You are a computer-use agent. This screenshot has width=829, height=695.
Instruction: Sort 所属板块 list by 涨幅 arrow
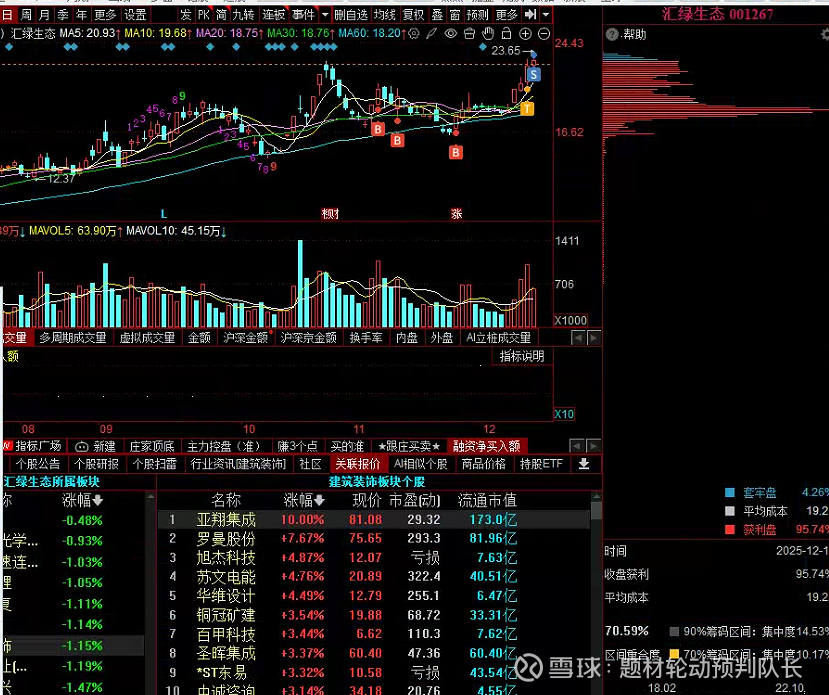[98, 500]
